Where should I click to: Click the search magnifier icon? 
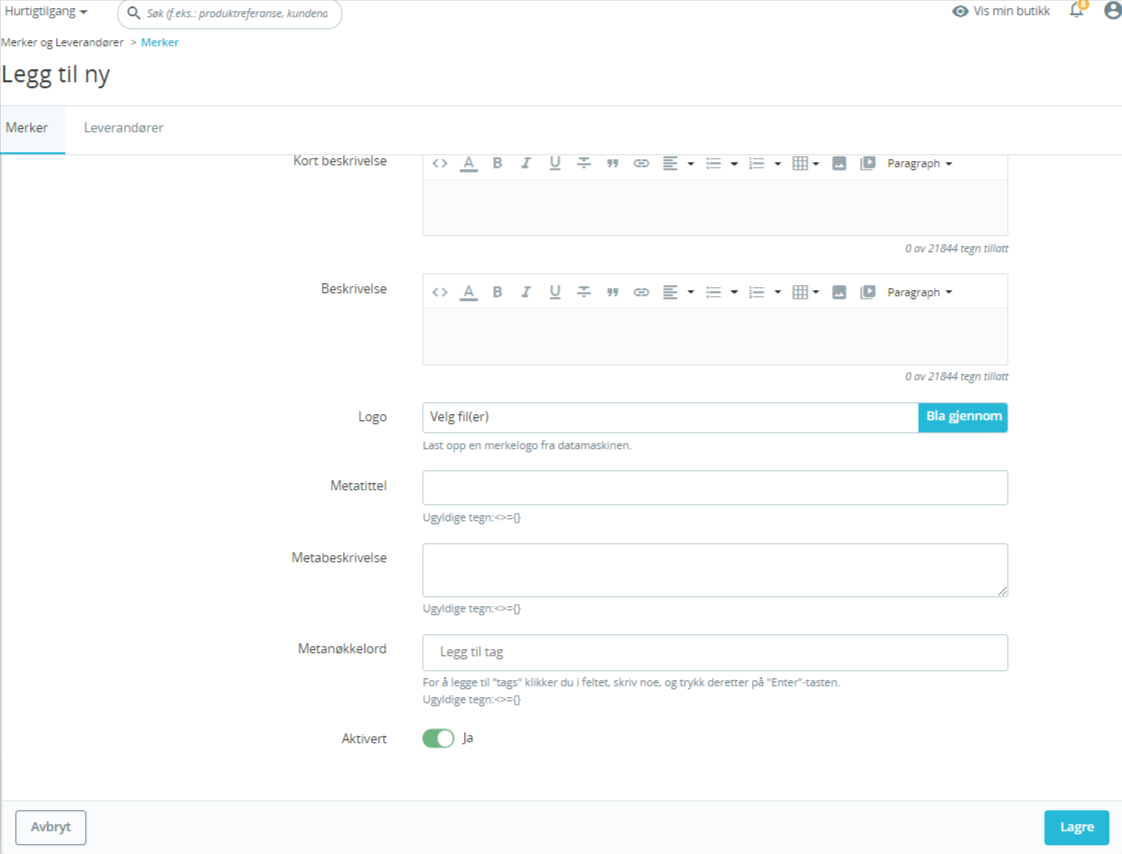[x=134, y=13]
